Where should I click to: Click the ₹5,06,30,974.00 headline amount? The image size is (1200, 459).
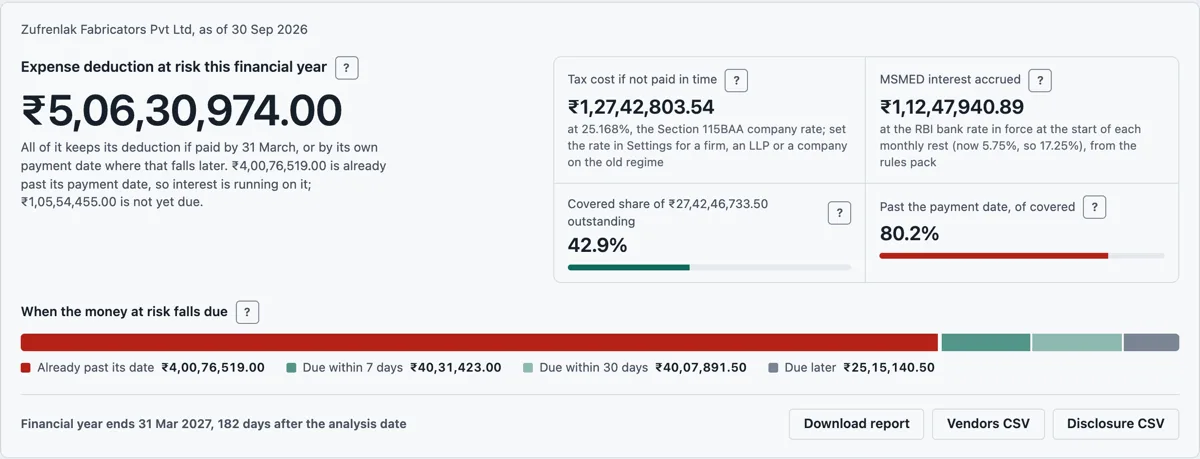[181, 110]
